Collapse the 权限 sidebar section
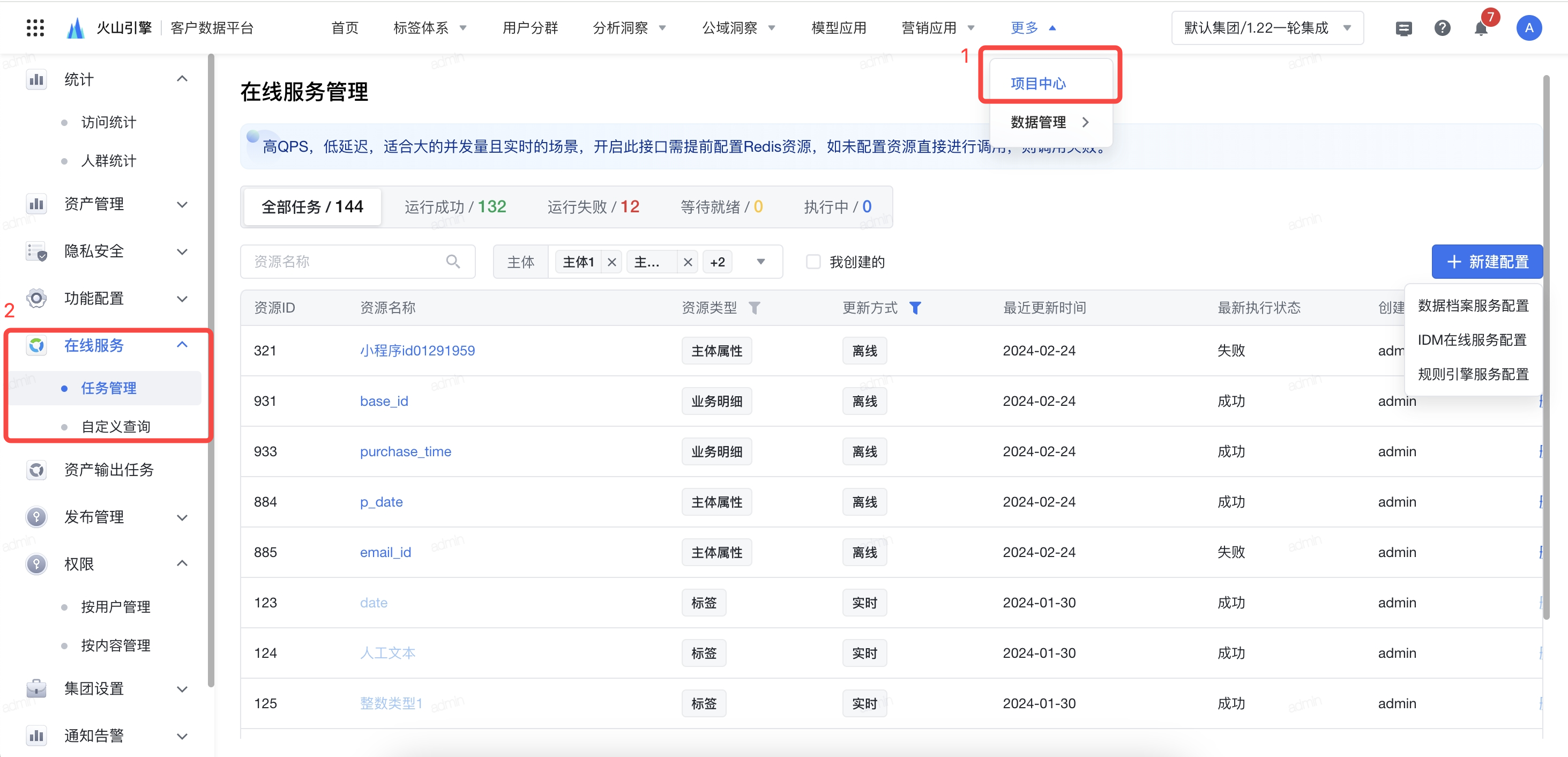The image size is (1568, 757). (182, 563)
